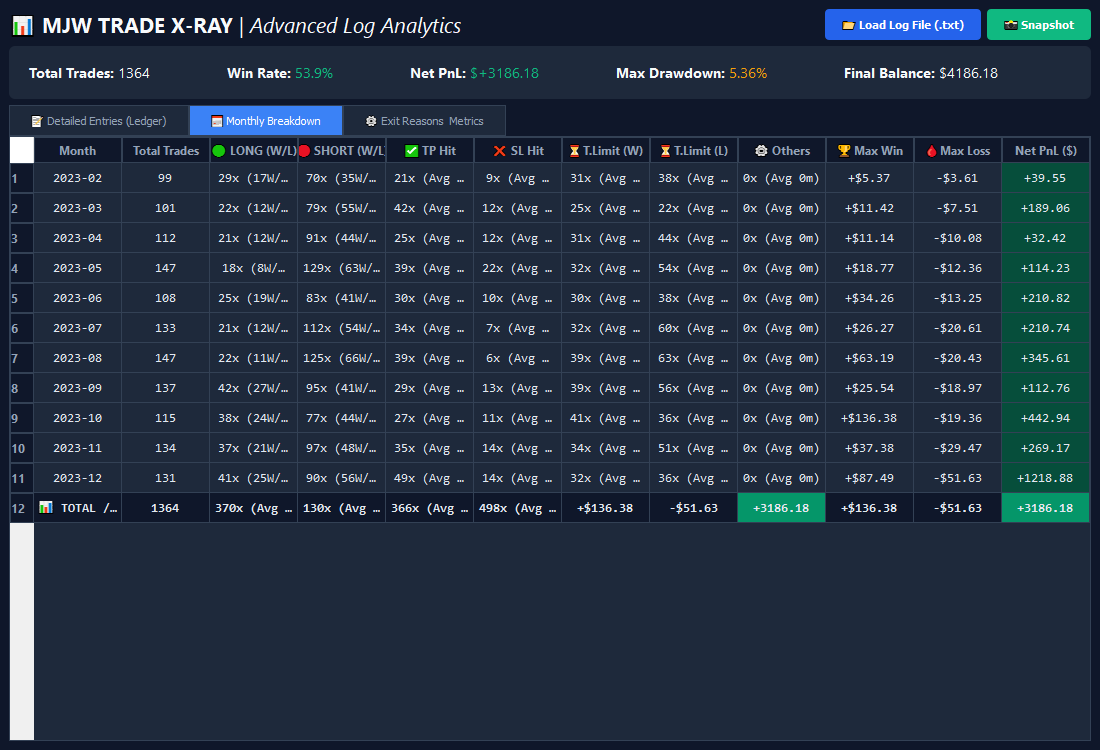The height and width of the screenshot is (750, 1100).
Task: Select the table corner select-all cell
Action: (22, 150)
